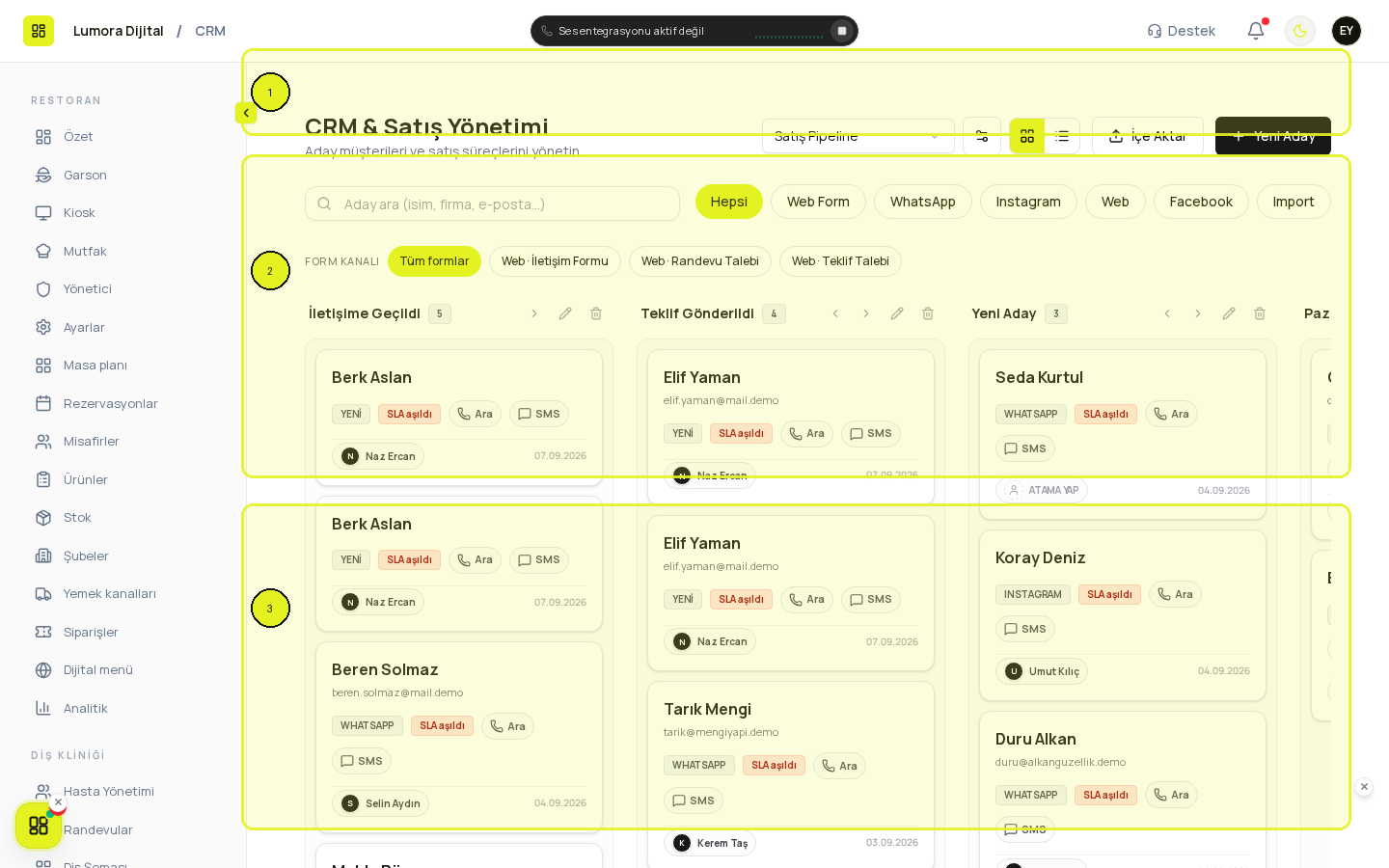This screenshot has height=868, width=1389.
Task: Open Mutfak in the sidebar
Action: (85, 251)
